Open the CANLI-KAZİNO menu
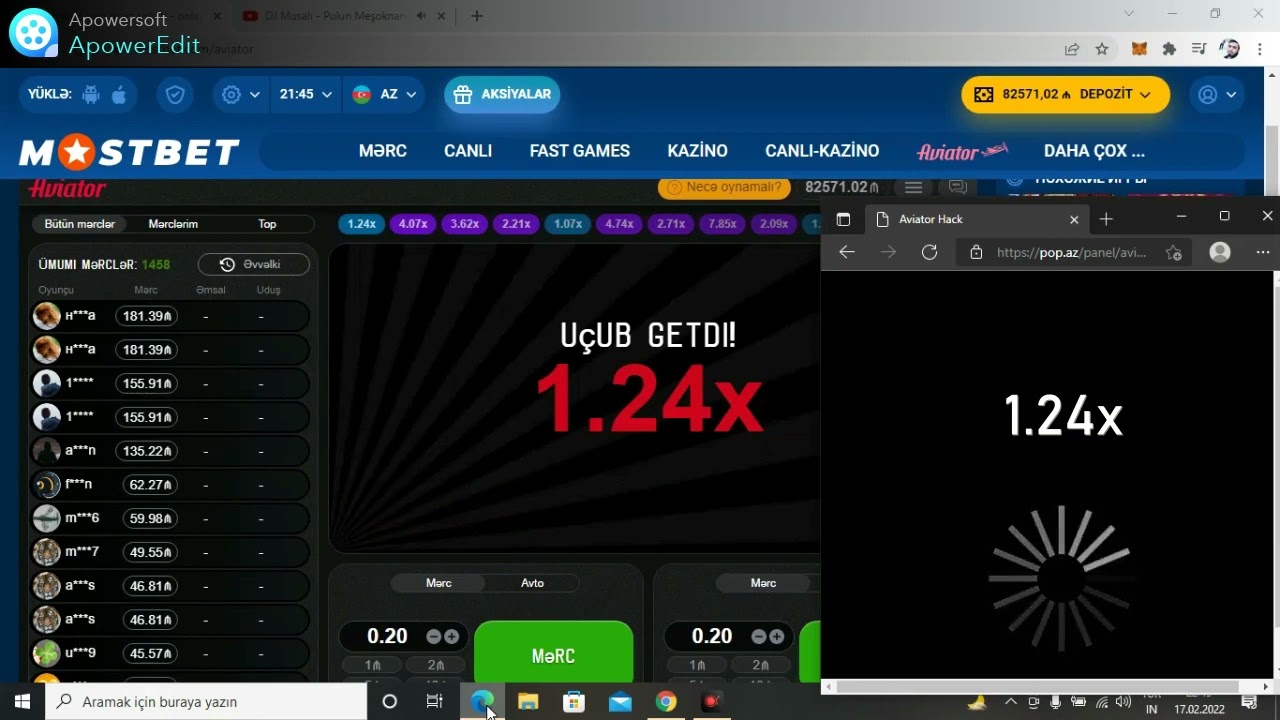The height and width of the screenshot is (720, 1280). point(822,151)
